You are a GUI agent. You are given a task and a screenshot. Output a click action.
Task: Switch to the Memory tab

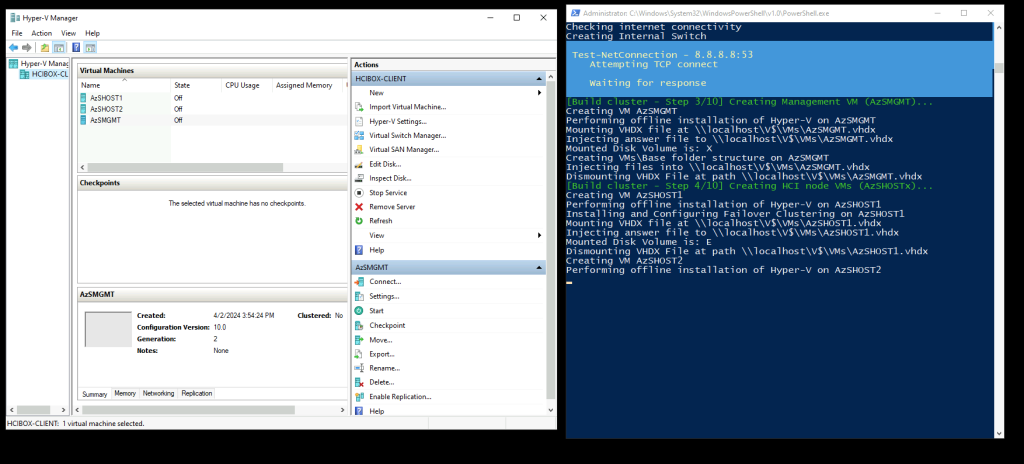pyautogui.click(x=125, y=393)
